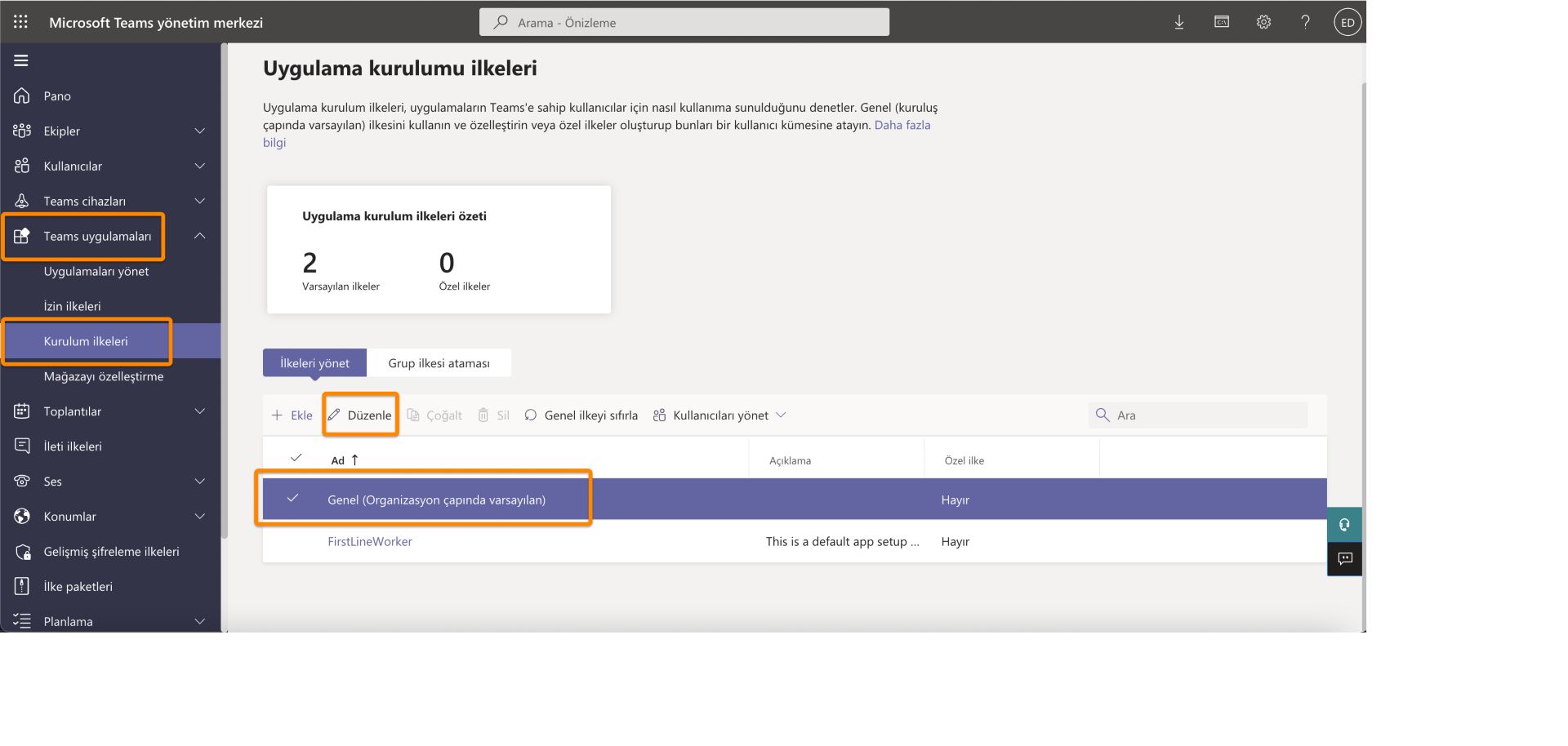This screenshot has width=1568, height=746.
Task: Click the İleti ilkeleri message icon
Action: (x=22, y=446)
